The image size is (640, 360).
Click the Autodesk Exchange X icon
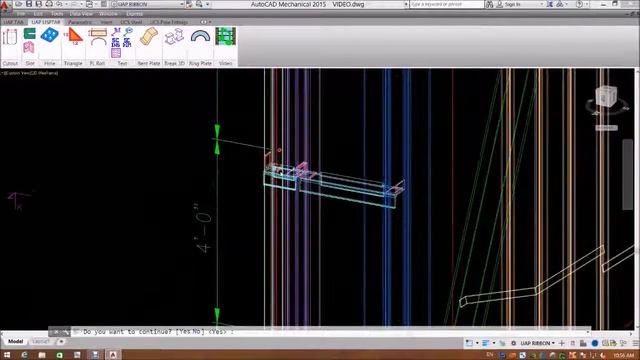[549, 4]
